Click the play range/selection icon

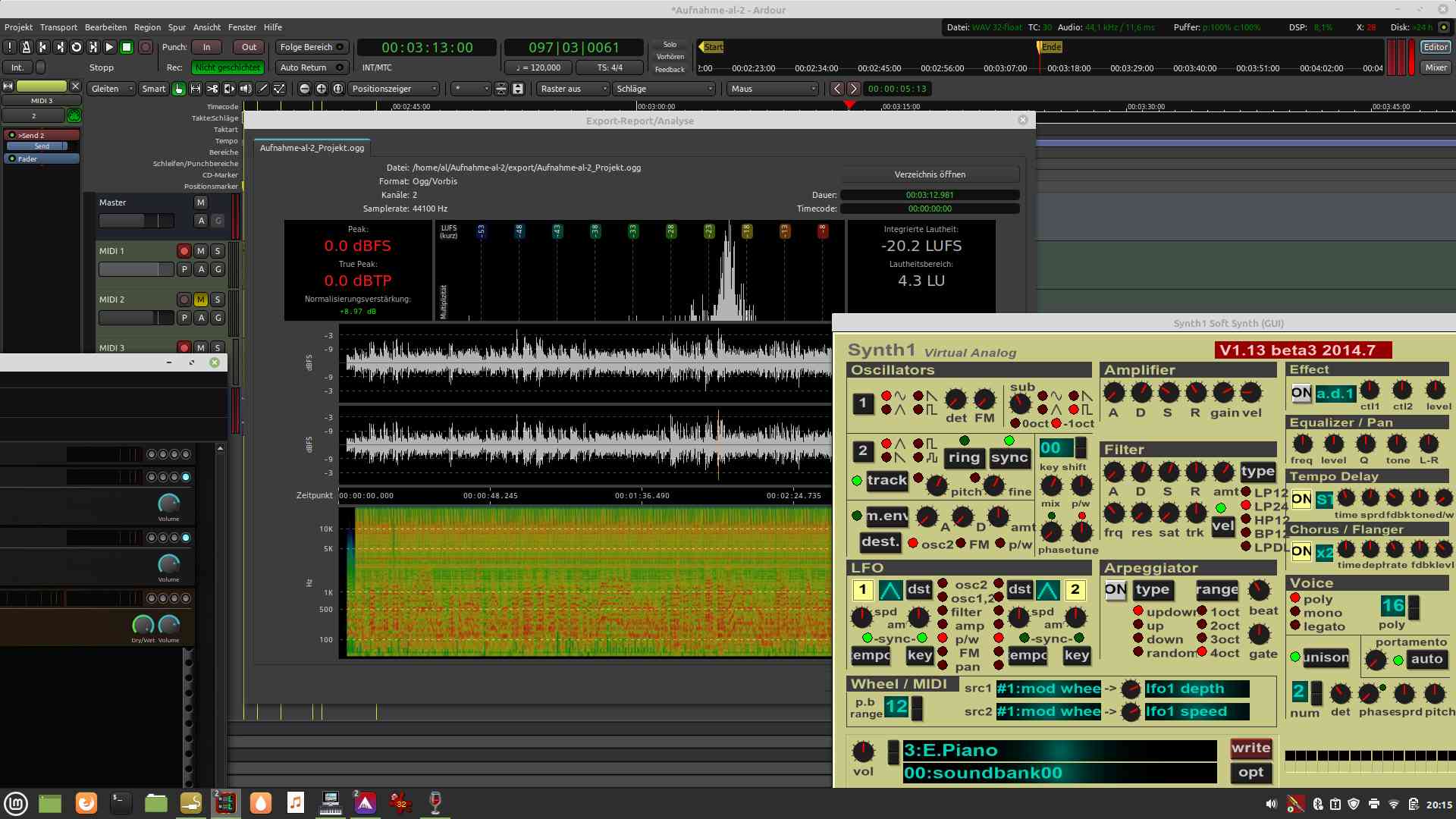[x=93, y=47]
